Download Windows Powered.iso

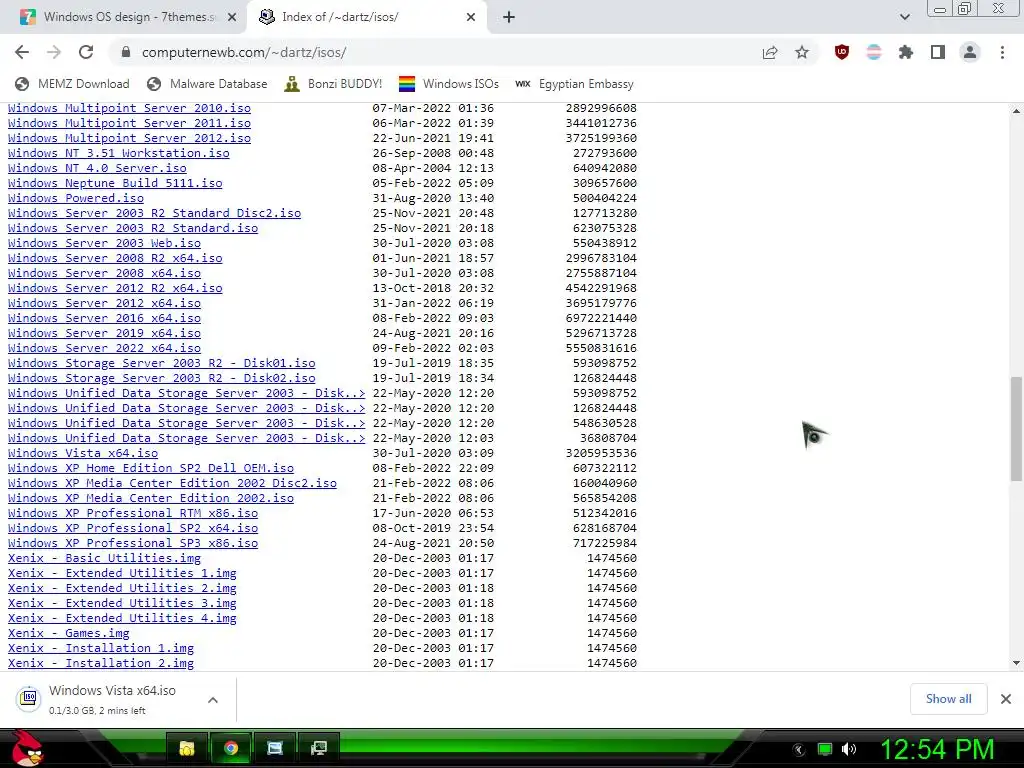coord(76,199)
